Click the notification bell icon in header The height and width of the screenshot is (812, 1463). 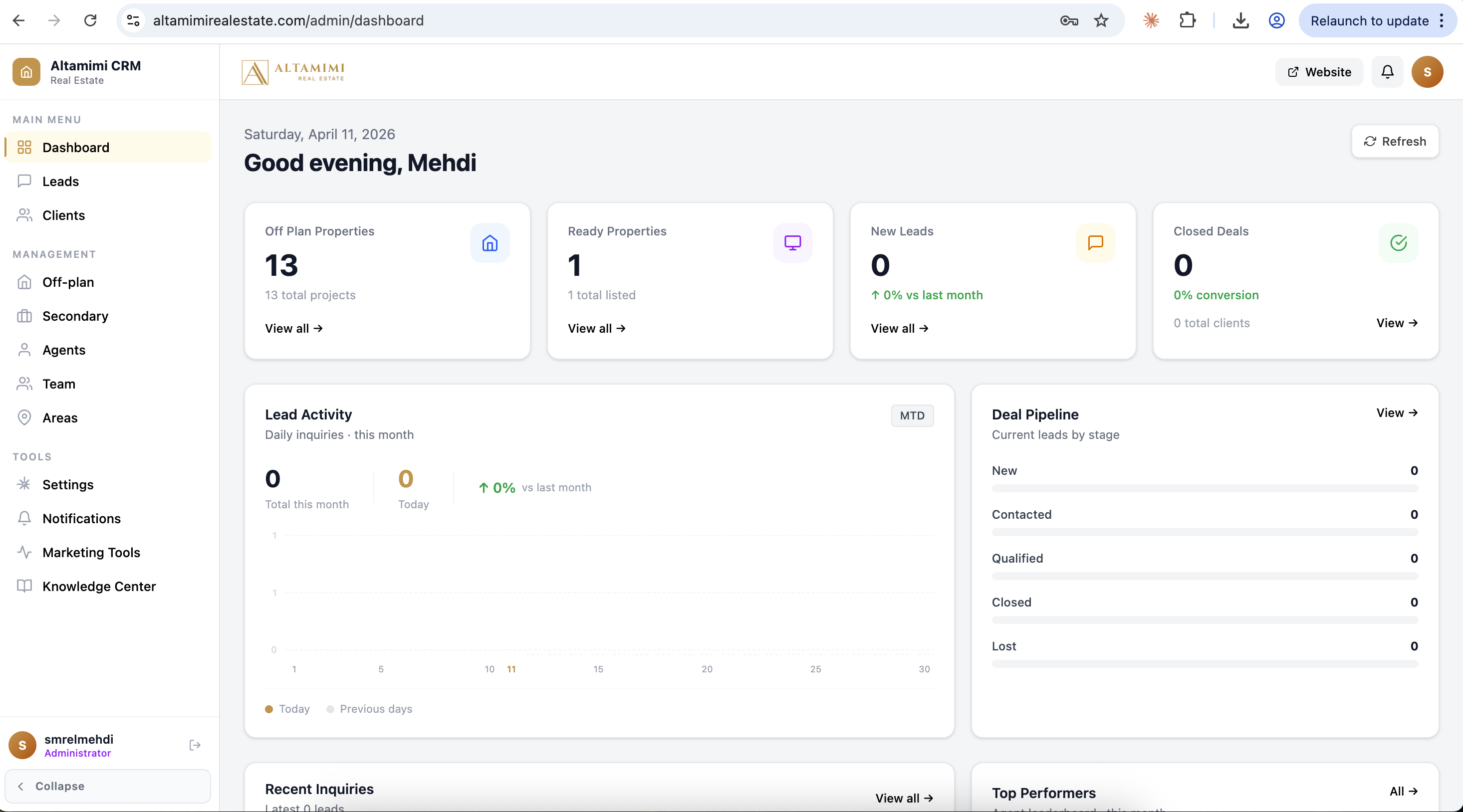(1387, 72)
